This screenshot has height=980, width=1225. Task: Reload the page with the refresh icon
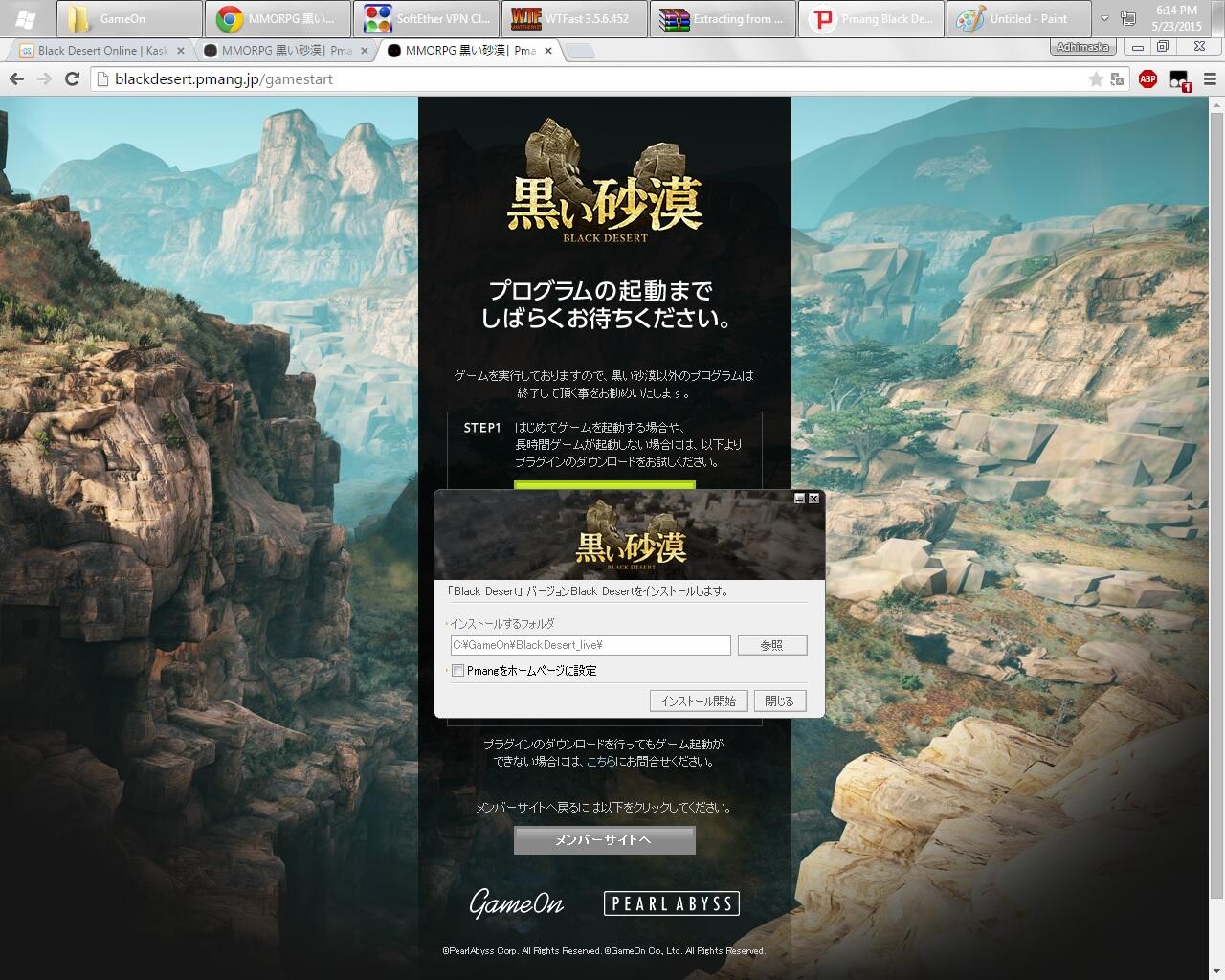pos(72,79)
